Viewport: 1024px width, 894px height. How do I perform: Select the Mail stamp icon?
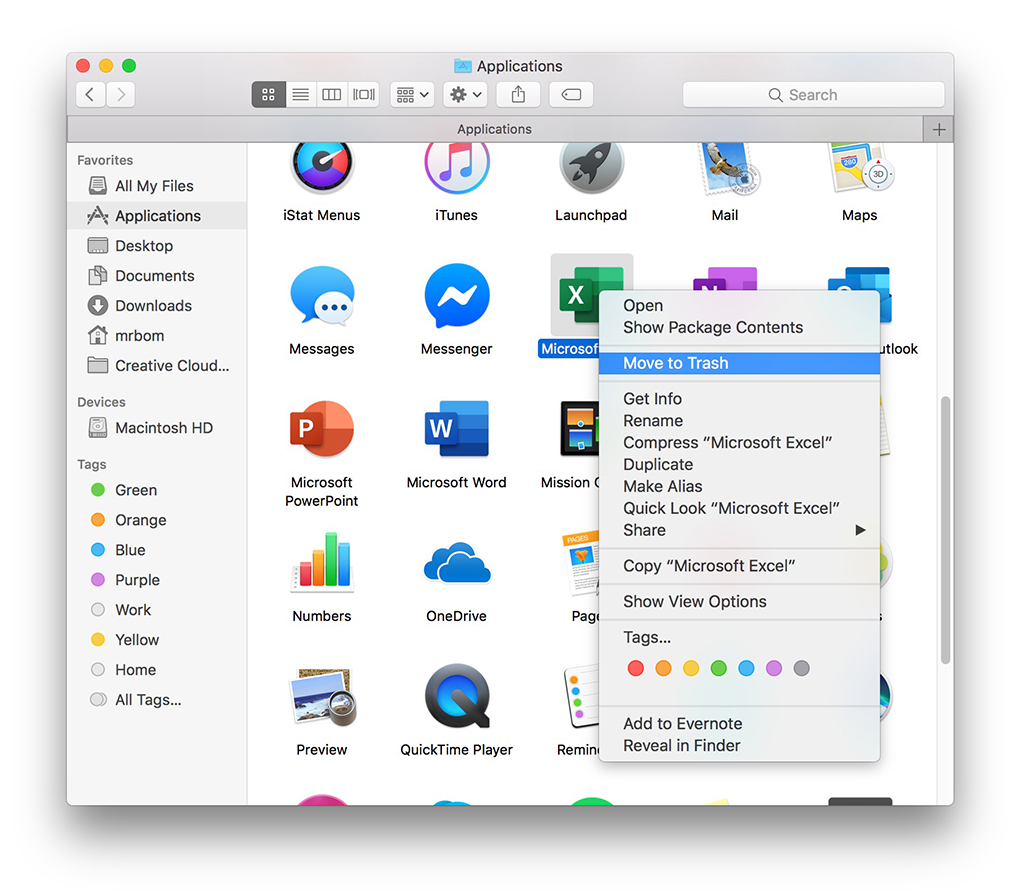(x=729, y=169)
